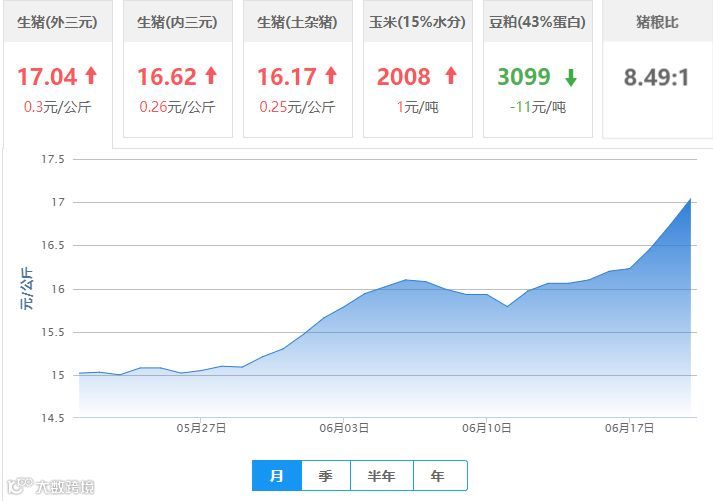Click the 17.04 price value
The width and height of the screenshot is (713, 501).
[x=47, y=76]
